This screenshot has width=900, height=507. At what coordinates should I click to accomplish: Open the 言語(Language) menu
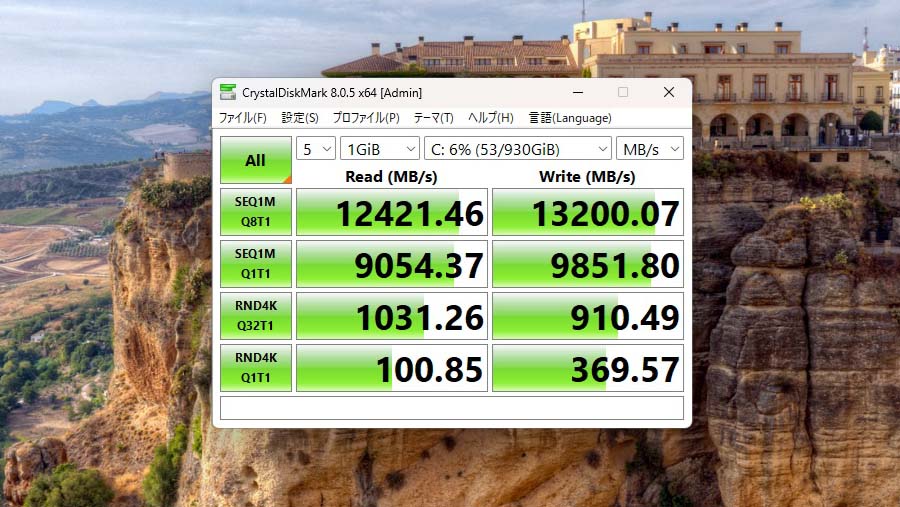[570, 118]
